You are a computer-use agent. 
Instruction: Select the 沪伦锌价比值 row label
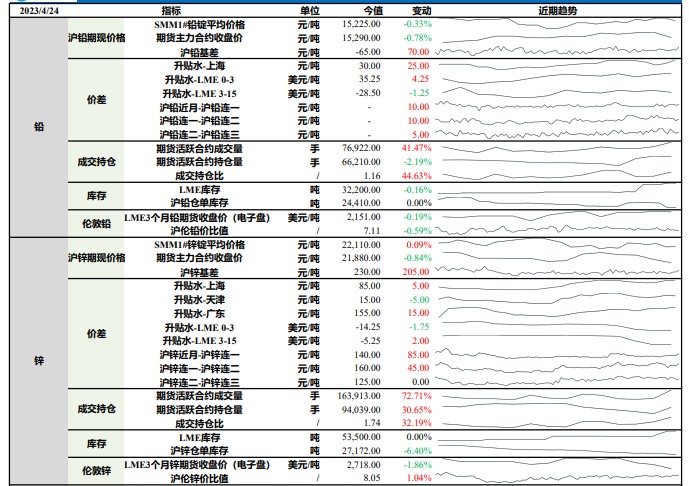(x=199, y=479)
